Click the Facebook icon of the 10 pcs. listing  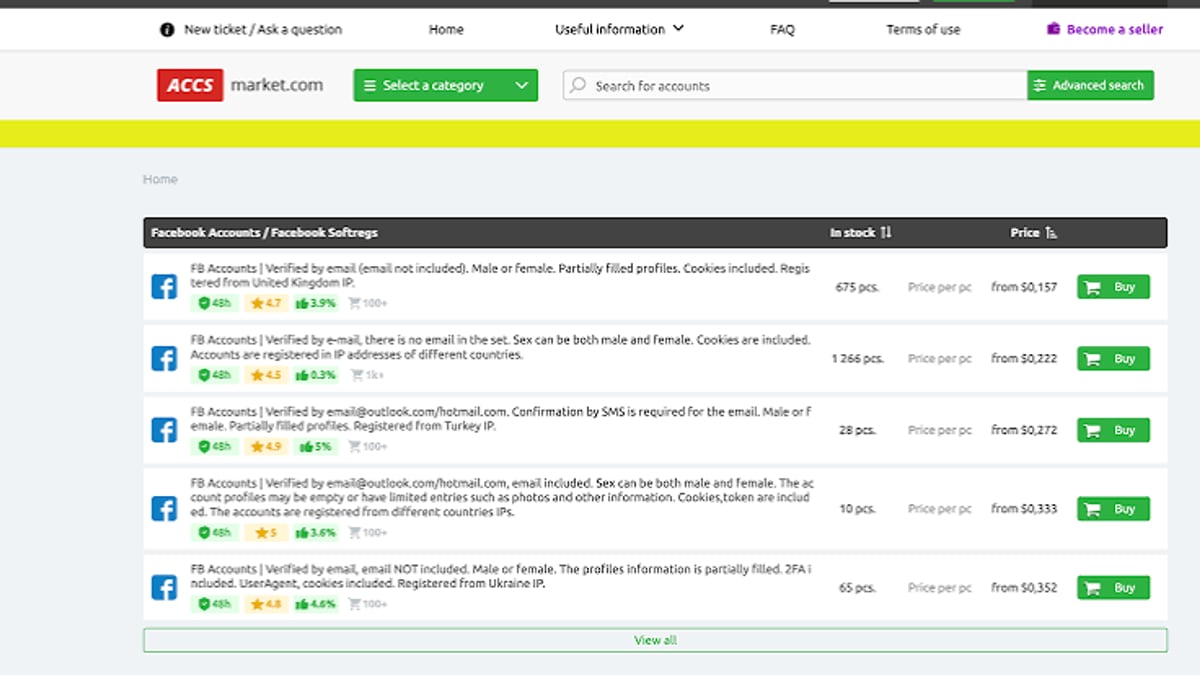coord(164,509)
